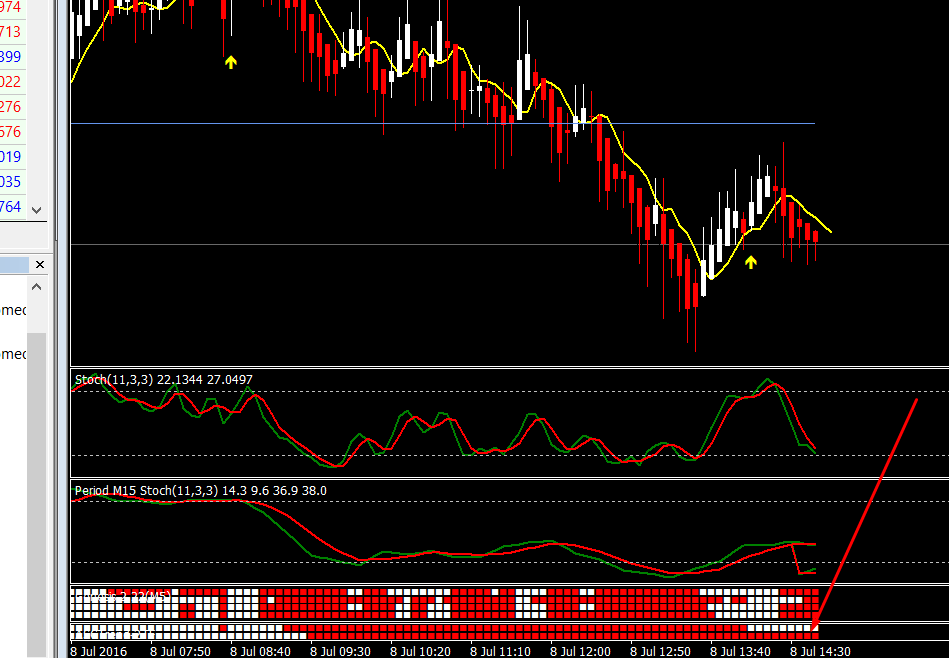Click the 8 Jul 13:40 time label
Screen dimensions: 949x658
pos(740,651)
